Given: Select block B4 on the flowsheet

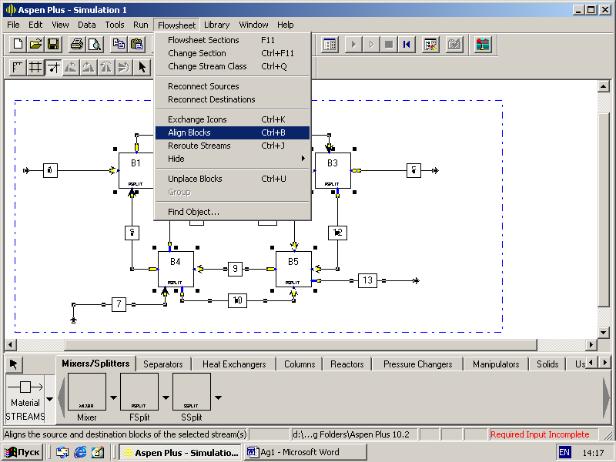Looking at the screenshot, I should tap(175, 267).
